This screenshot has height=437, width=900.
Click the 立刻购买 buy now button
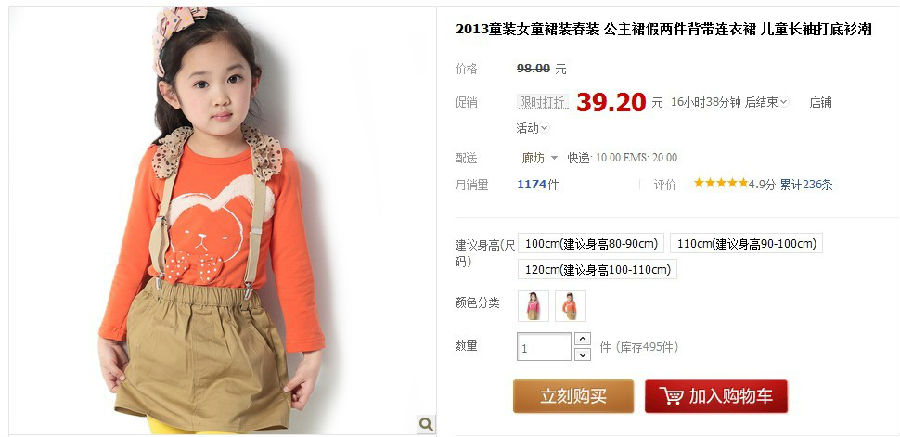coord(573,396)
